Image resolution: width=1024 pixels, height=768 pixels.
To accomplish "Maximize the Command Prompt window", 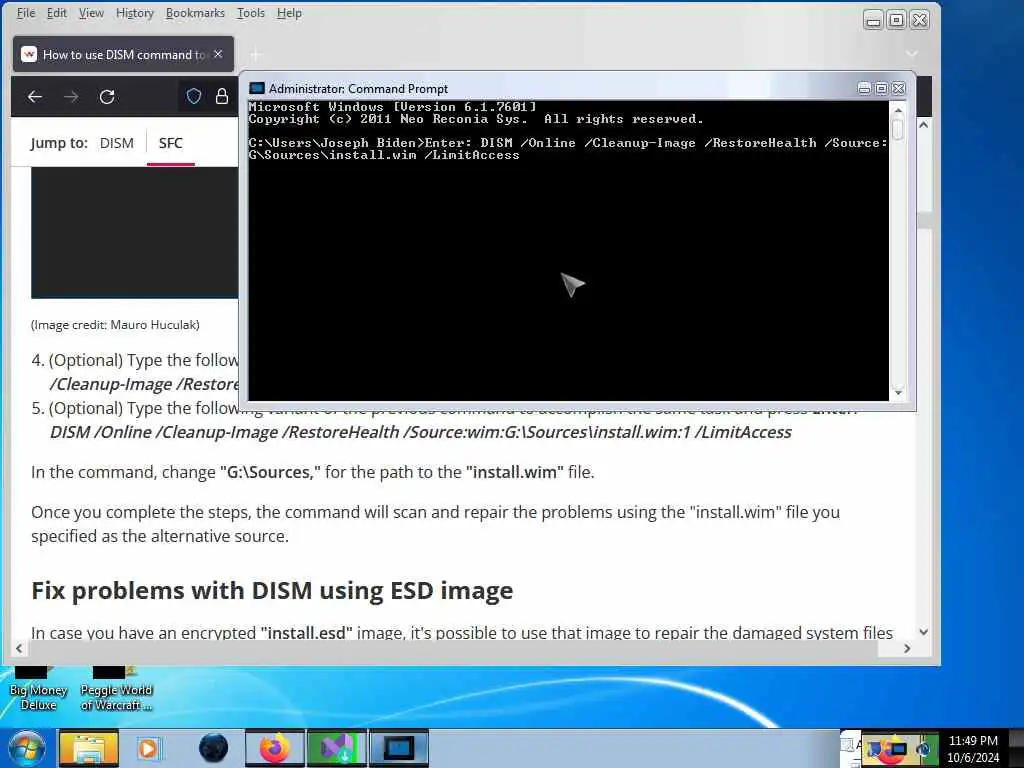I will [881, 88].
